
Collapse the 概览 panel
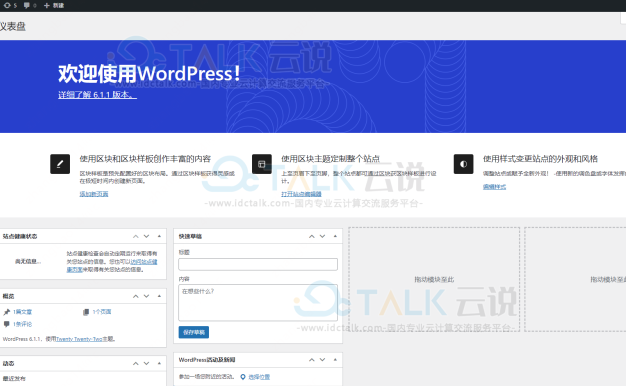(x=159, y=296)
